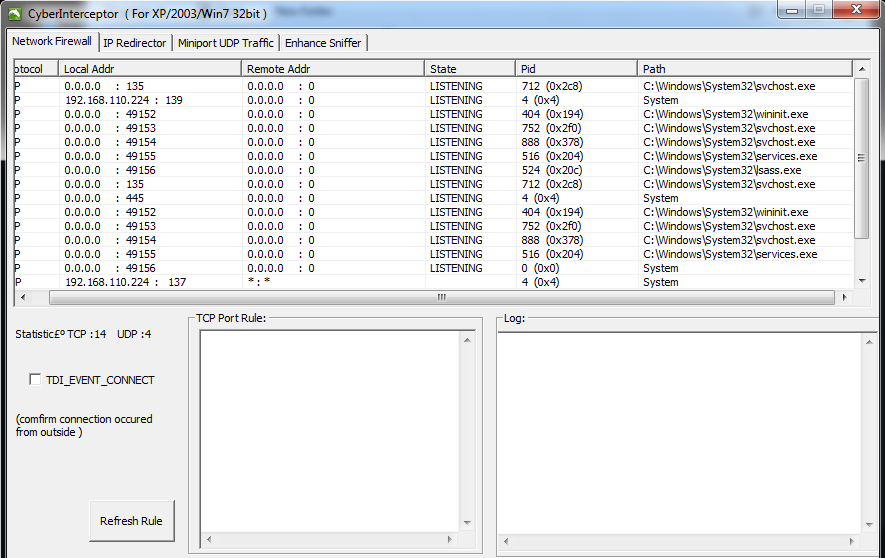Click connection list horizontal scroll left arrow
The width and height of the screenshot is (885, 558).
coord(23,297)
